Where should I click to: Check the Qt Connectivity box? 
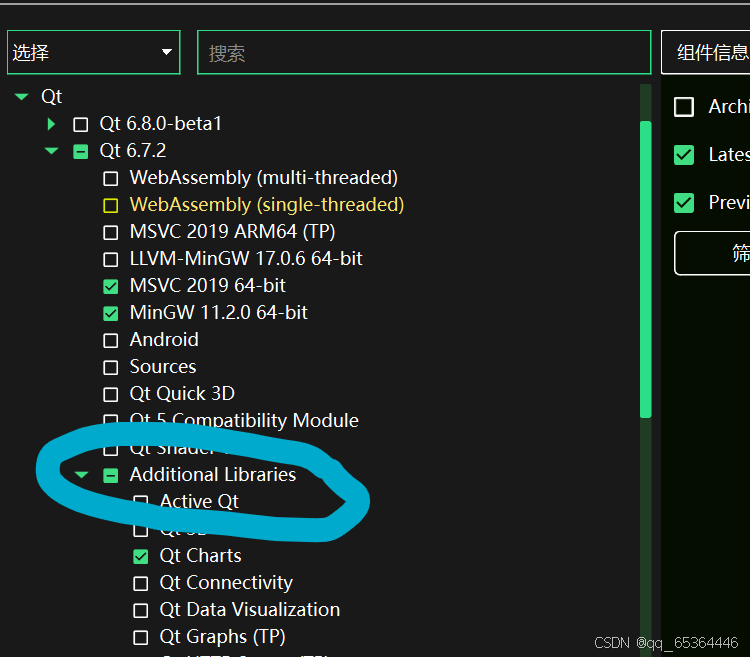coord(141,584)
